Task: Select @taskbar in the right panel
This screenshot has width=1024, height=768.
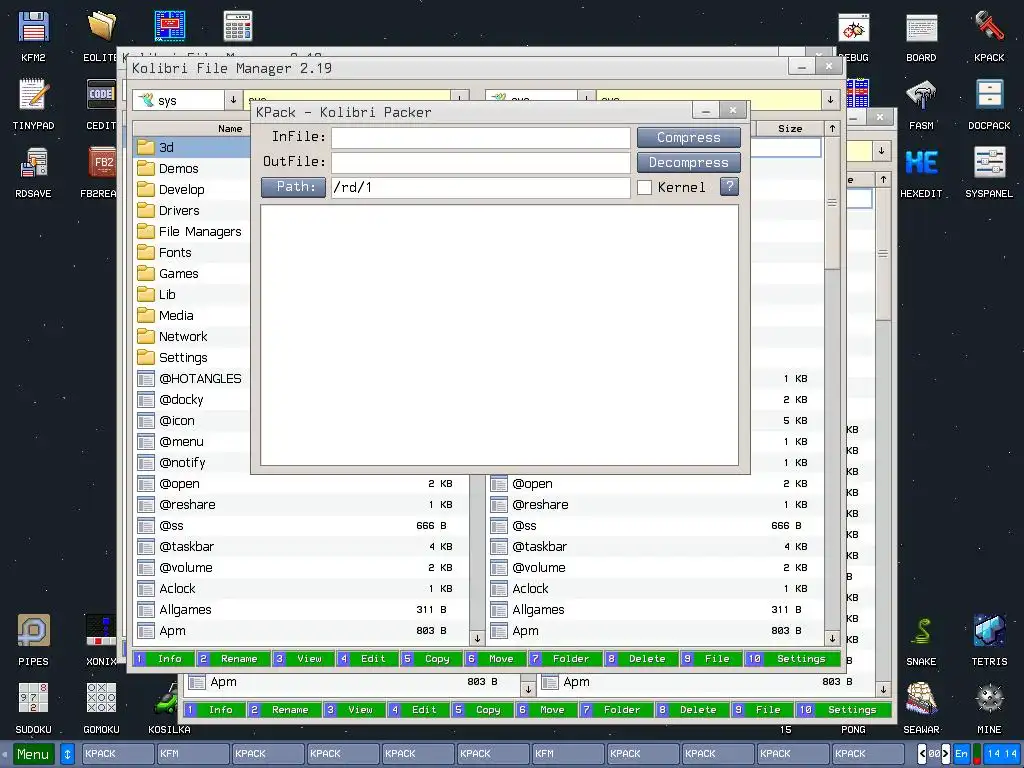Action: (655, 547)
